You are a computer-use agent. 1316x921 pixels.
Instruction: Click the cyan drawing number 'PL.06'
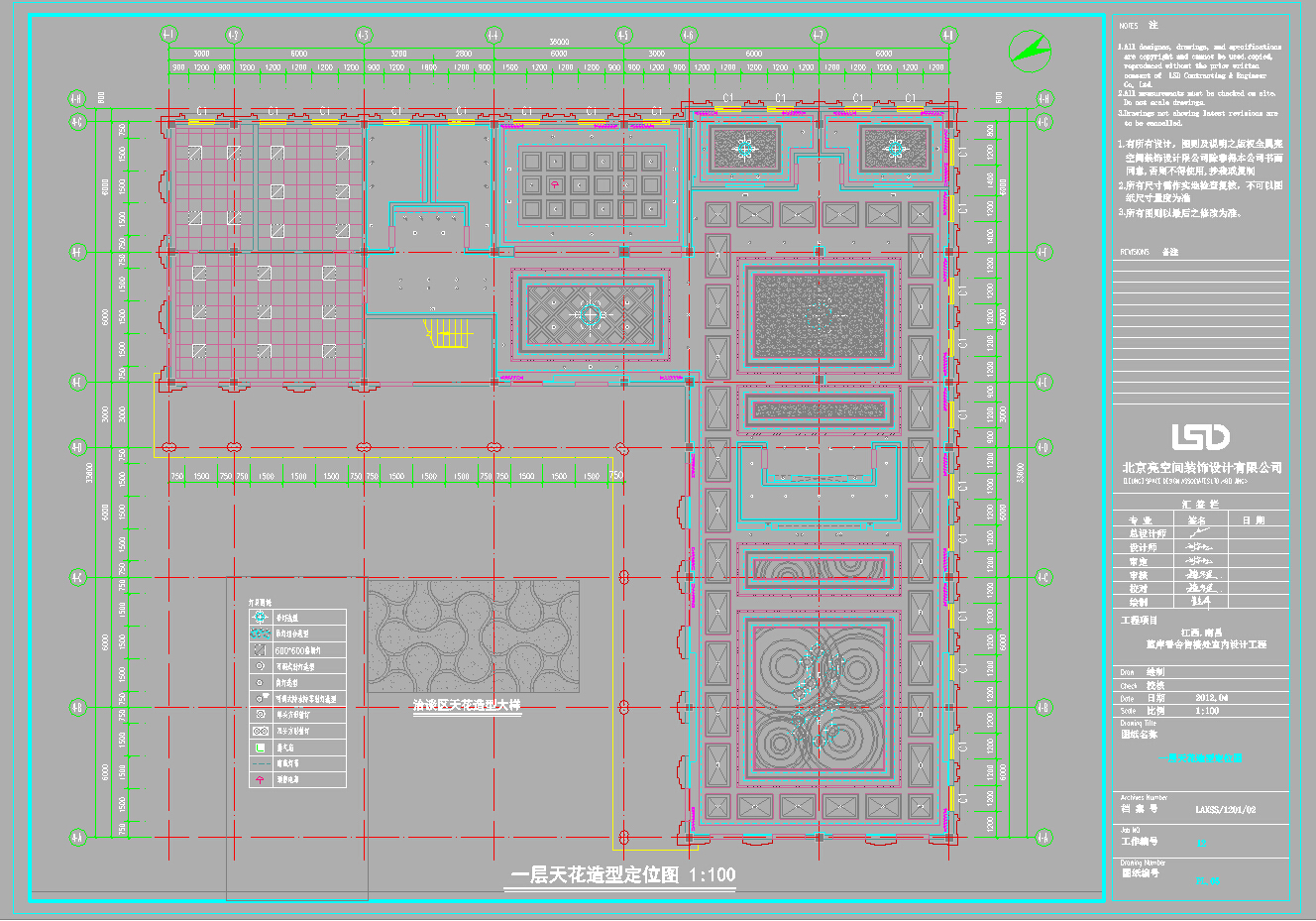click(x=1208, y=880)
